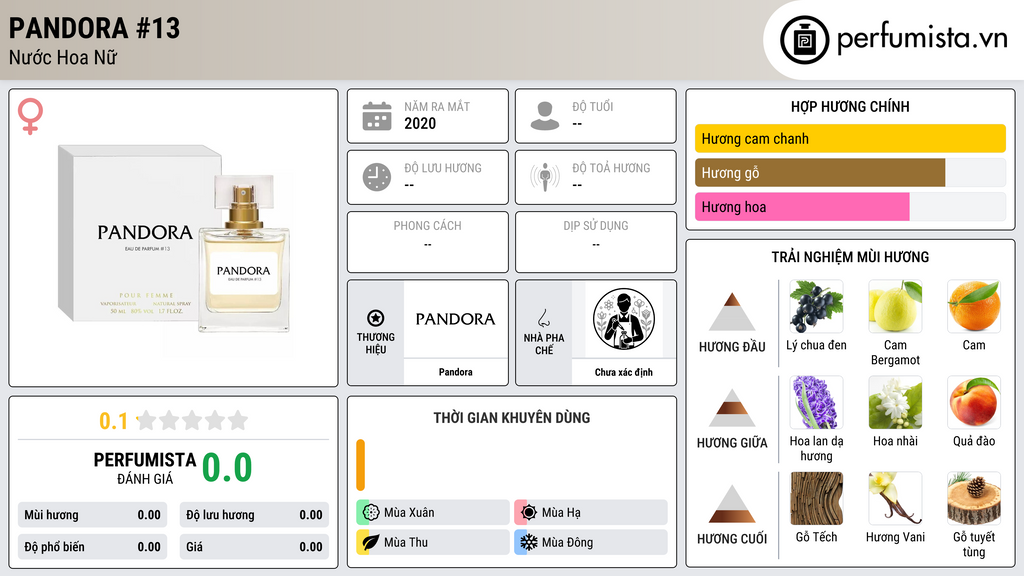Click the Mùi hương 0.00 score field
1024x576 pixels.
click(x=92, y=515)
